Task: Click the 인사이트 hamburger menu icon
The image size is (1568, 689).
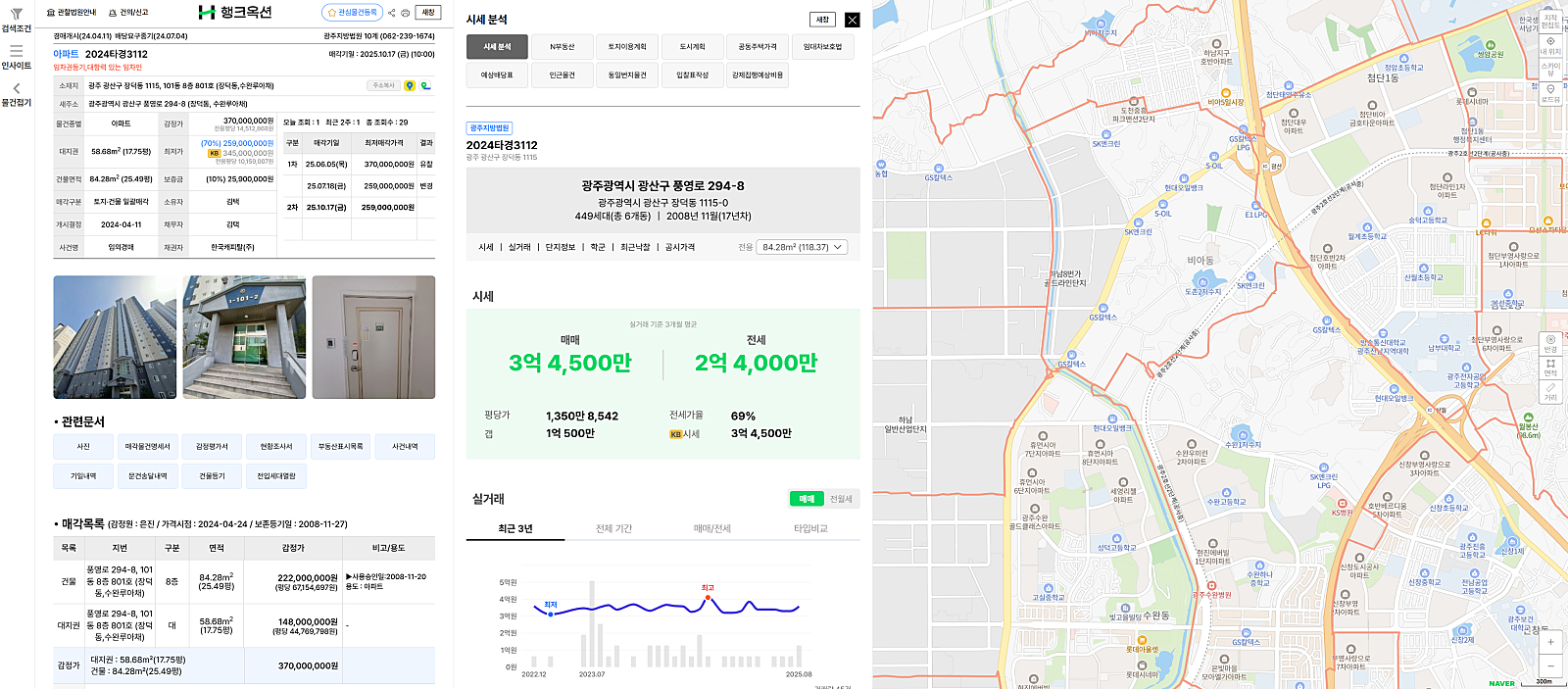Action: [16, 51]
